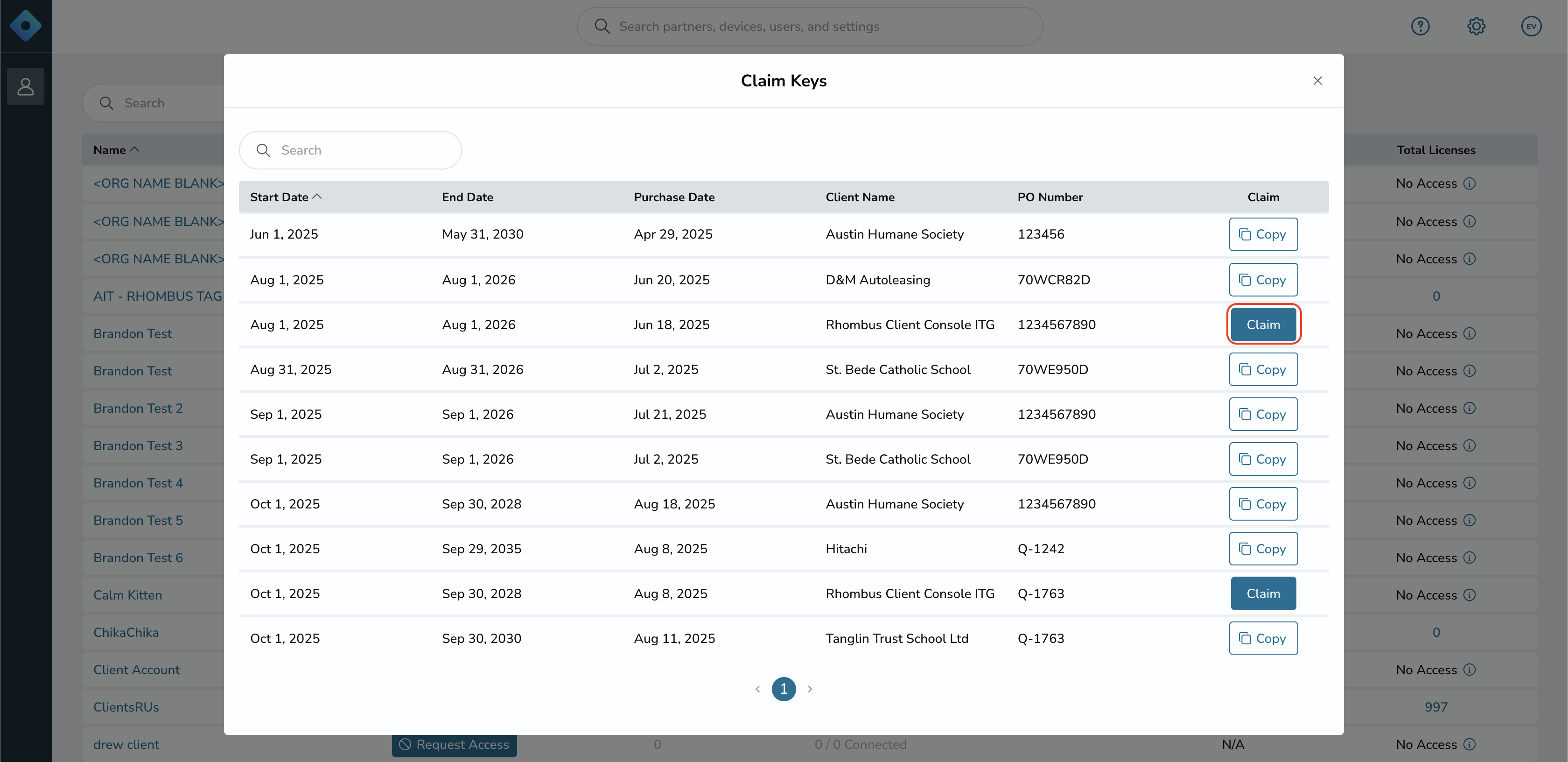This screenshot has height=762, width=1568.
Task: Click the global search bar
Action: pos(810,26)
